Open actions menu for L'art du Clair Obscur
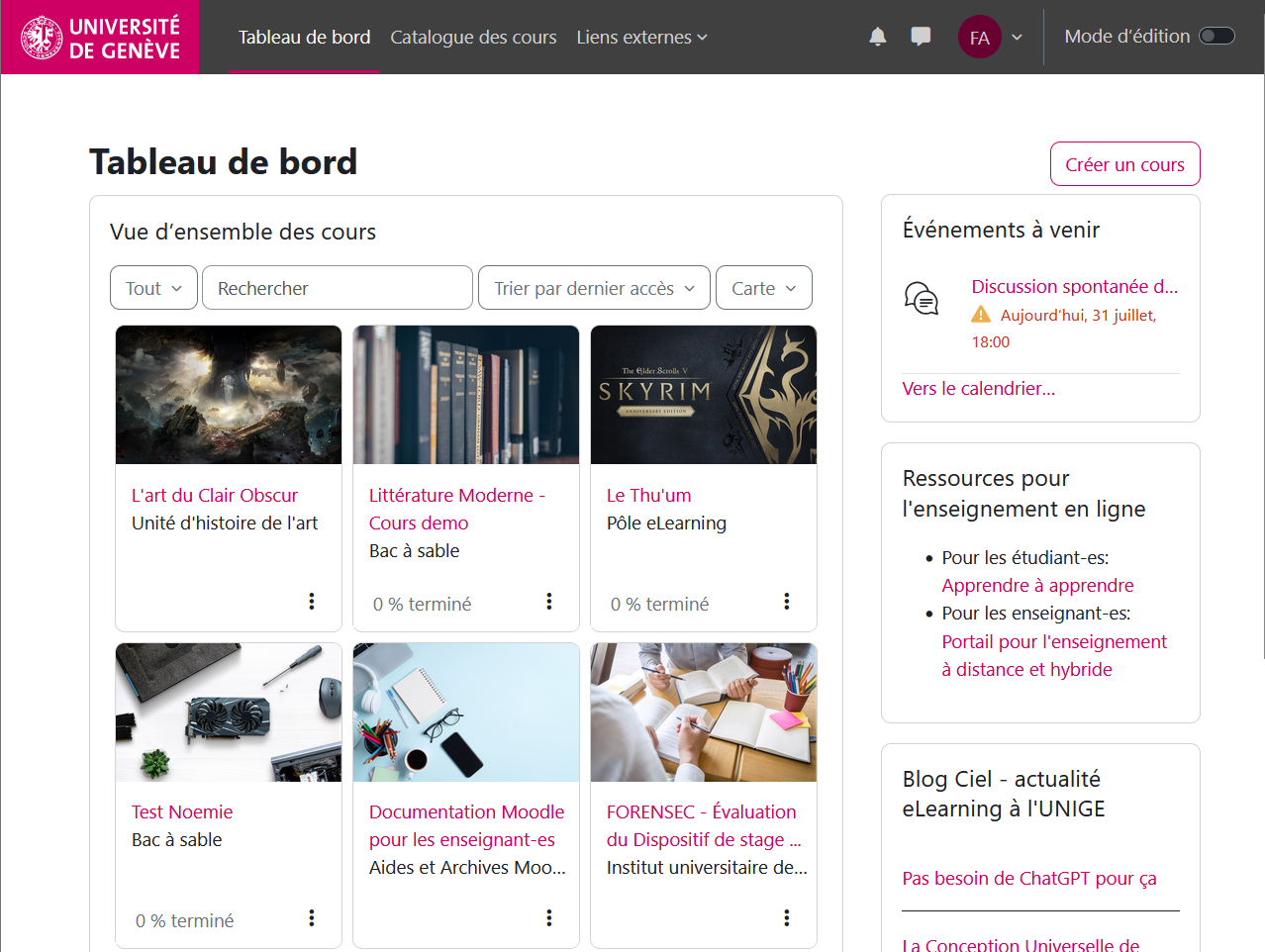The image size is (1265, 952). point(312,602)
